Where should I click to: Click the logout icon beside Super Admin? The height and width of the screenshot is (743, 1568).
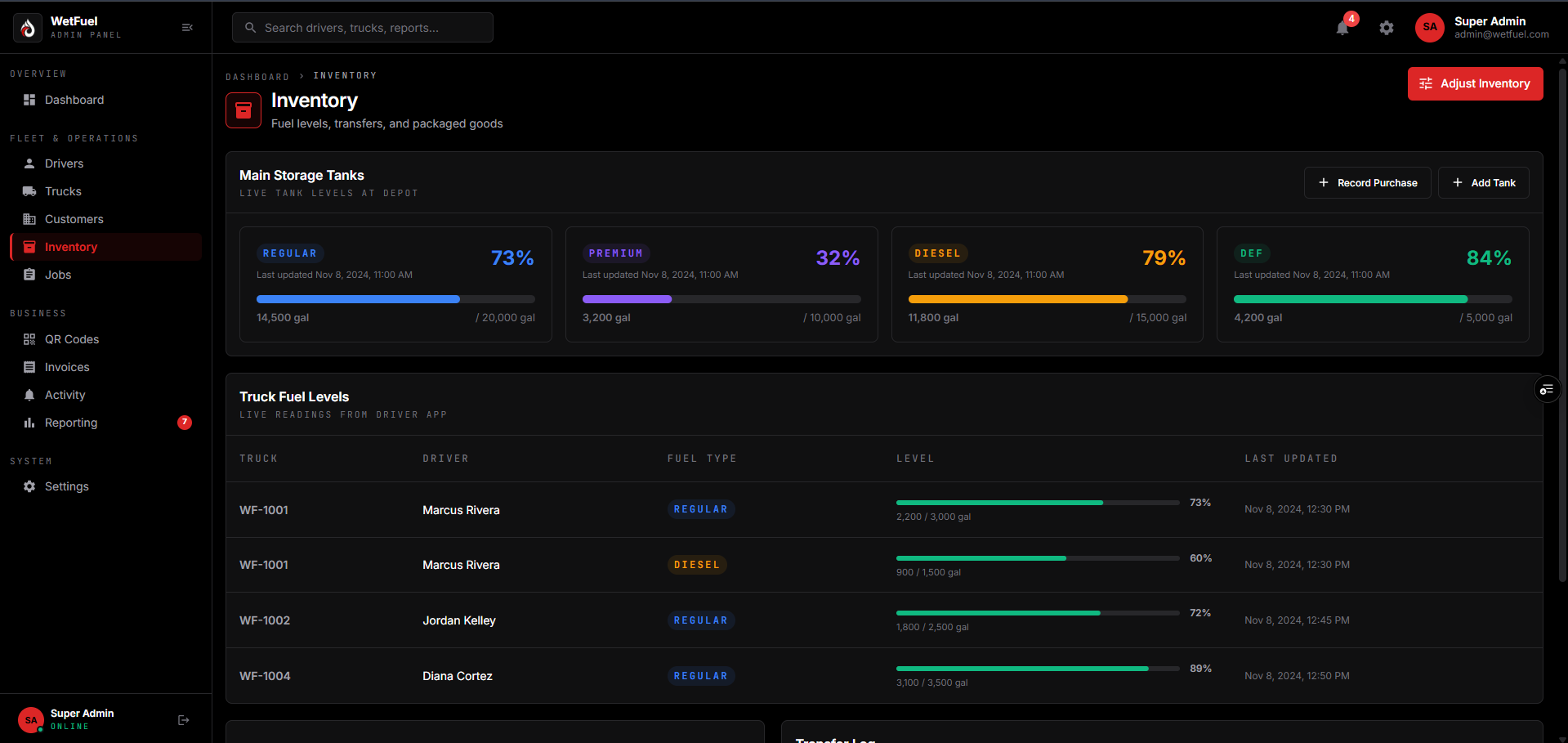pos(184,720)
